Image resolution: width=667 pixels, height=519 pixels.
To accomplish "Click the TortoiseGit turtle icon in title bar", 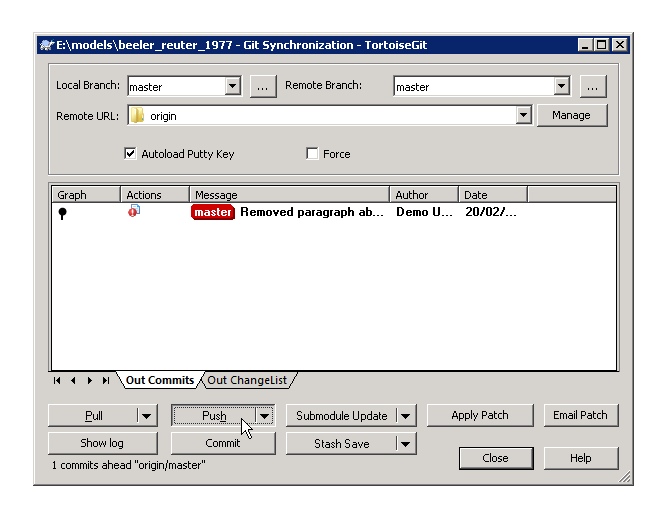I will click(x=47, y=45).
